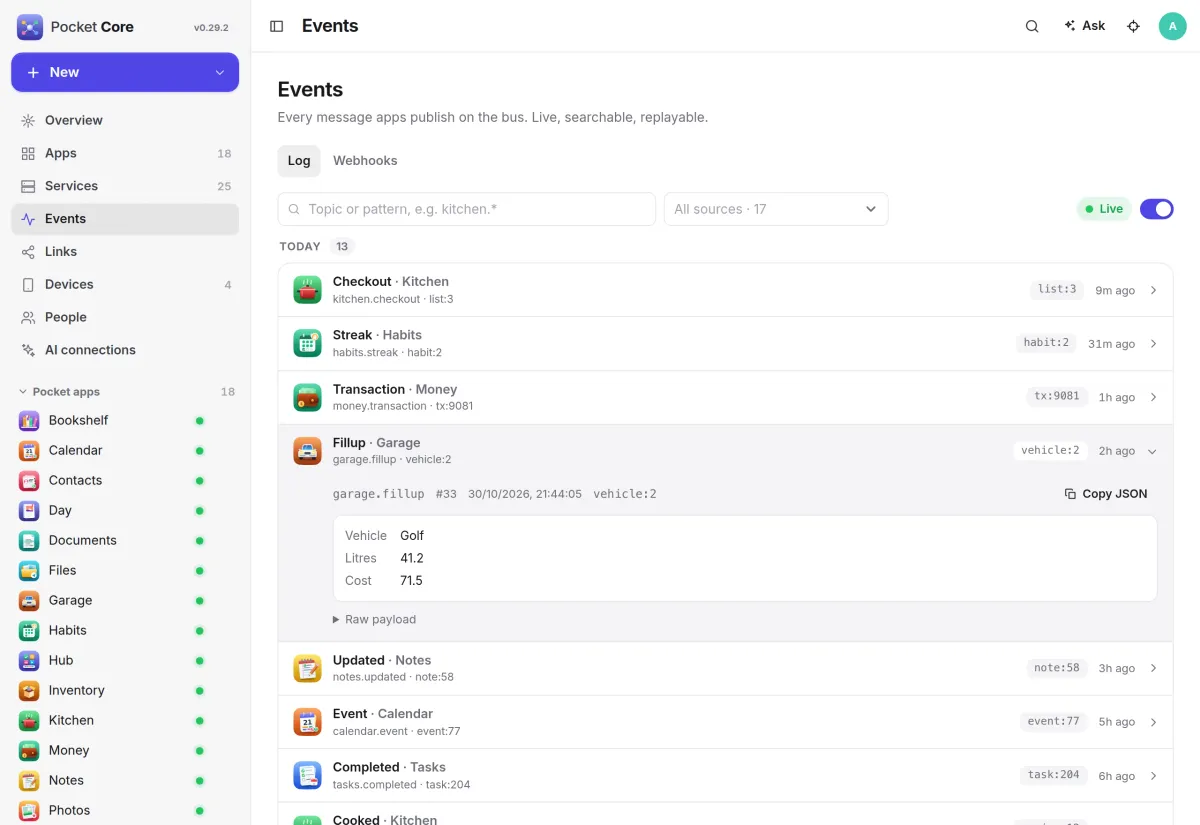Open the user avatar menu
1200x825 pixels.
pyautogui.click(x=1172, y=26)
